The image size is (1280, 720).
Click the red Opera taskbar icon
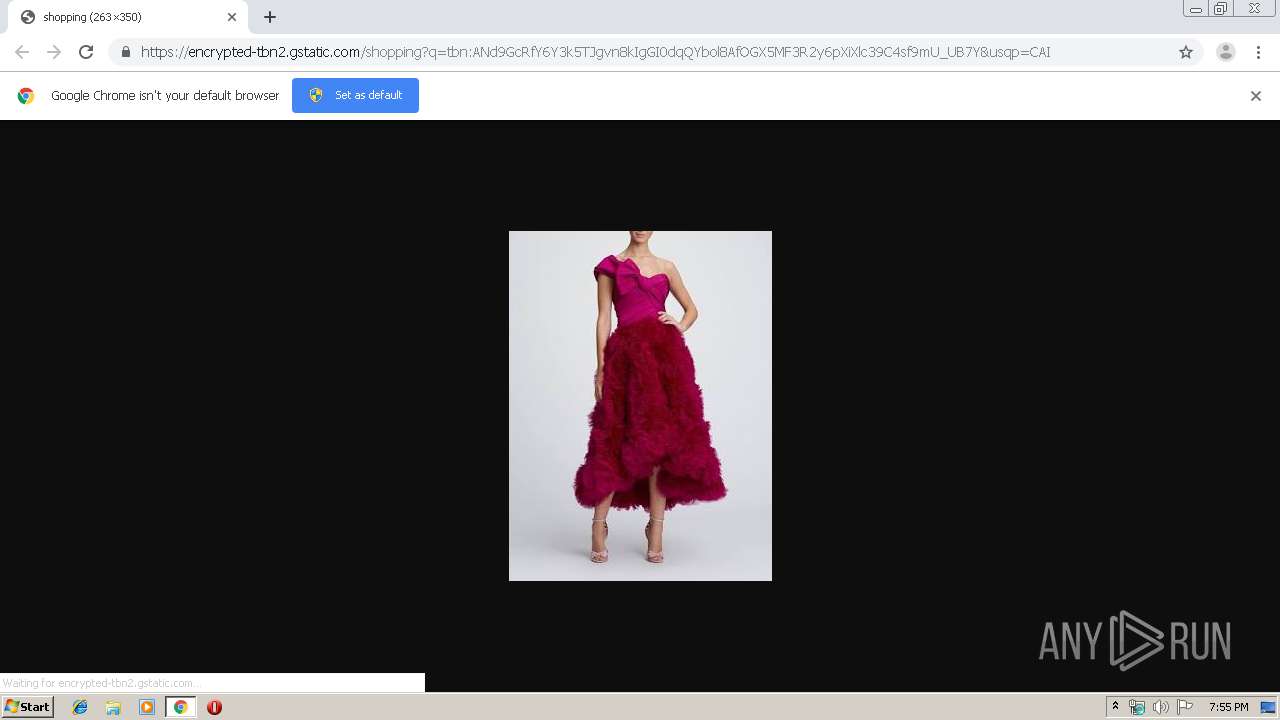[x=214, y=707]
